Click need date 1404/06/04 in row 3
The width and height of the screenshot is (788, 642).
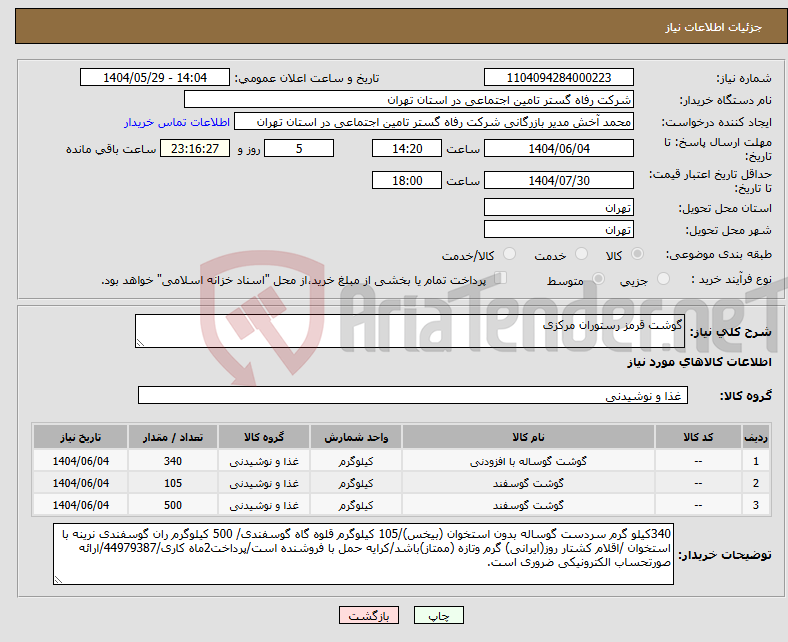click(80, 505)
